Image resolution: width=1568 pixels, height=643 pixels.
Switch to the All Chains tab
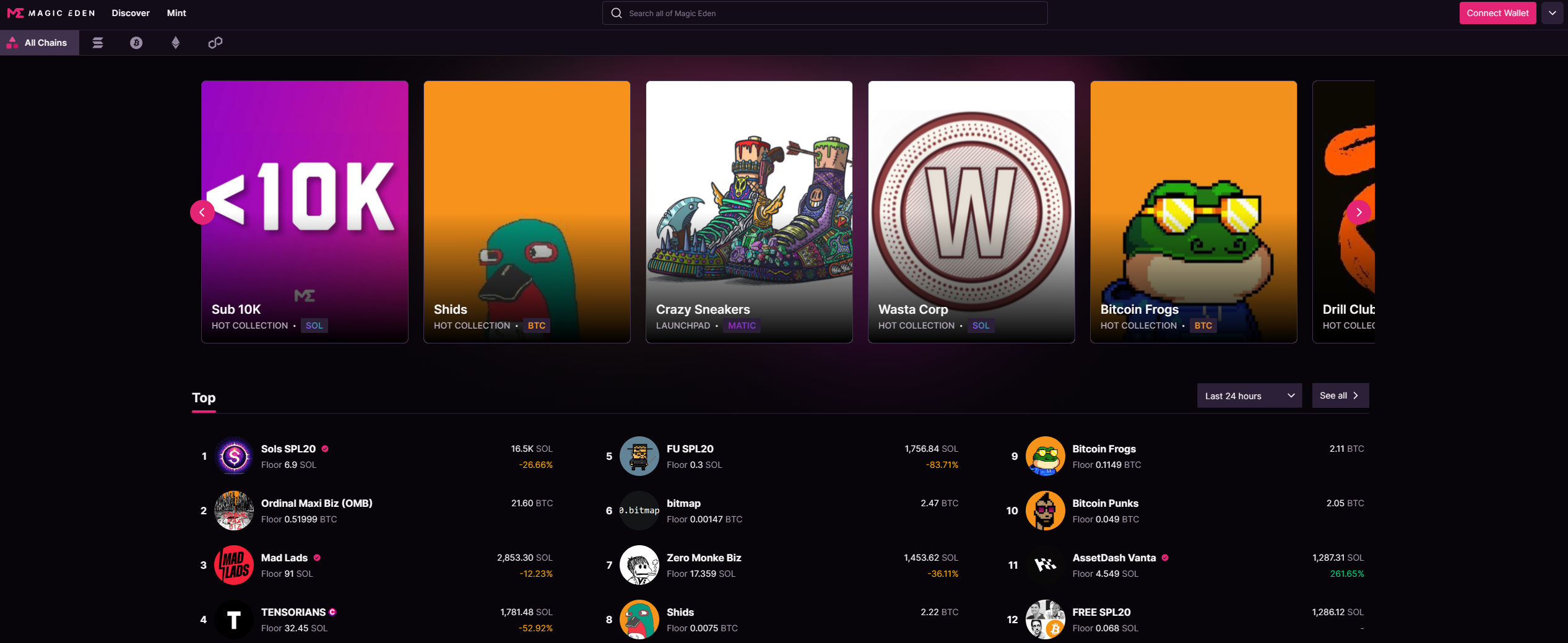click(x=40, y=43)
